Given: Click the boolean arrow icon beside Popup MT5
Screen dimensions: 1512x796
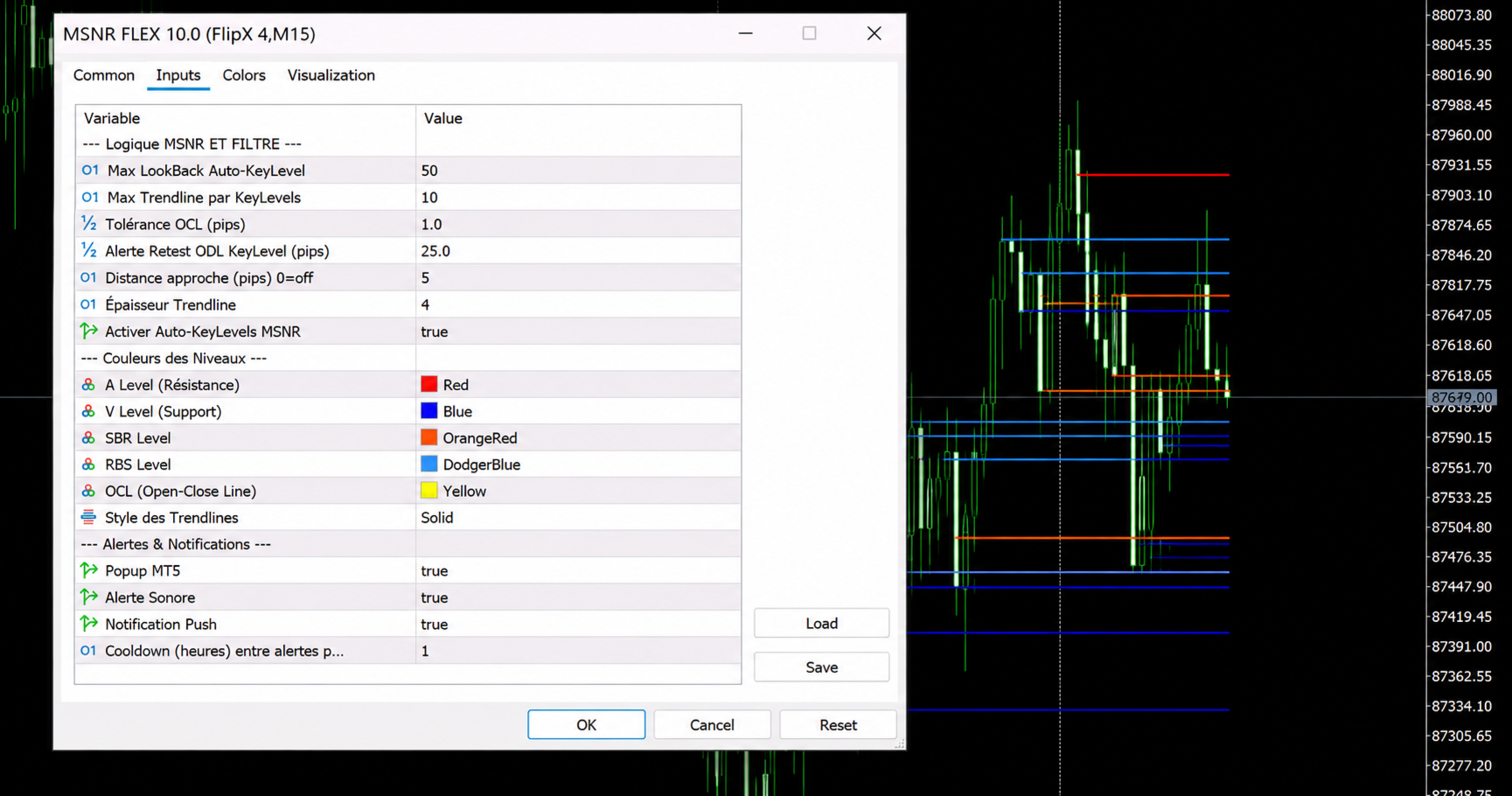Looking at the screenshot, I should click(88, 570).
